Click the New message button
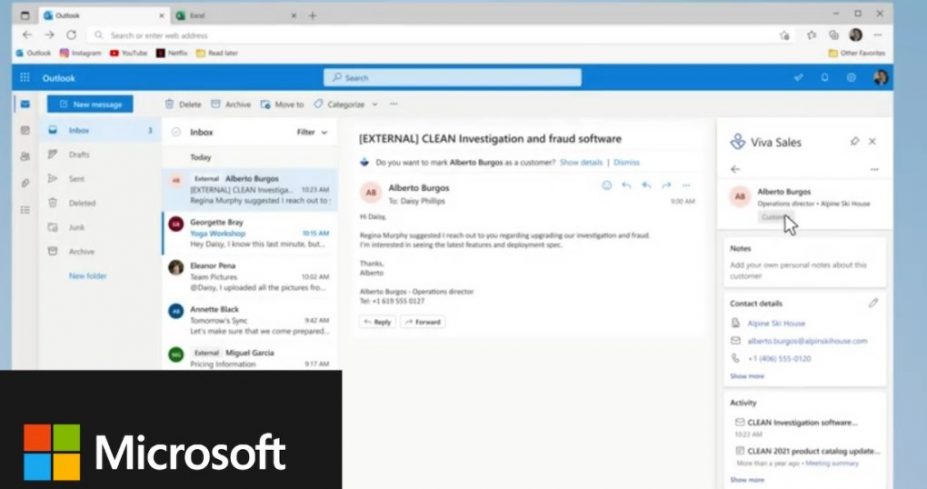 click(90, 104)
